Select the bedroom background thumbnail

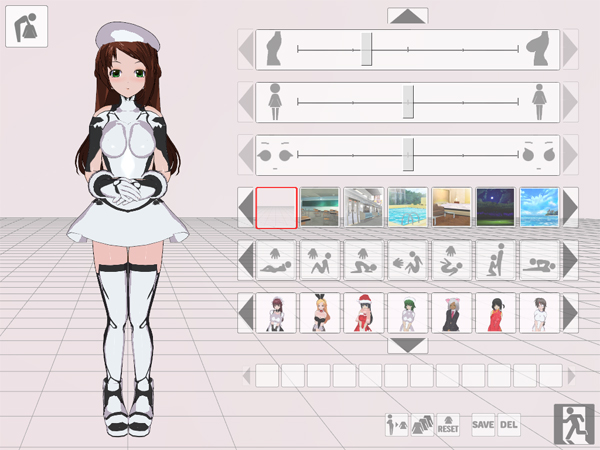(452, 208)
